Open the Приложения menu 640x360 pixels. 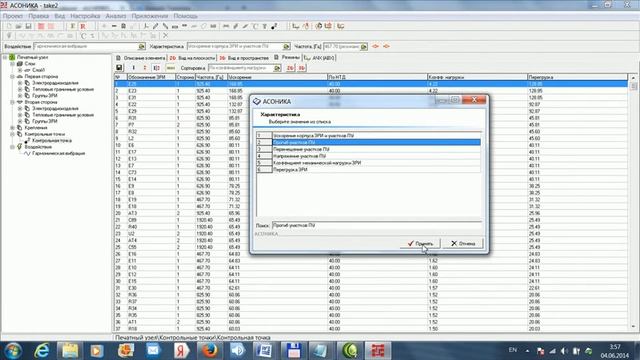point(149,16)
